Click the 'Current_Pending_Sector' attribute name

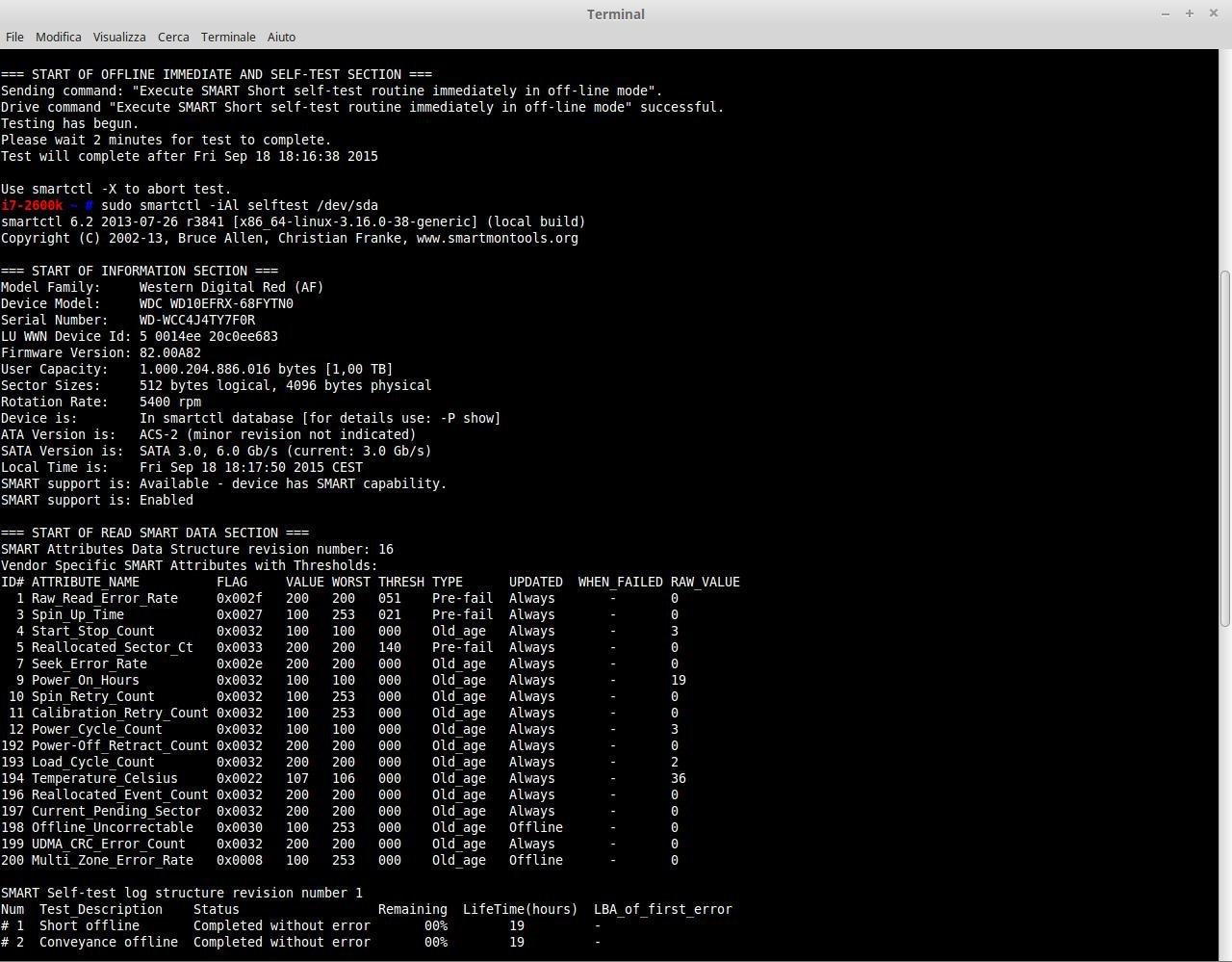pos(116,811)
